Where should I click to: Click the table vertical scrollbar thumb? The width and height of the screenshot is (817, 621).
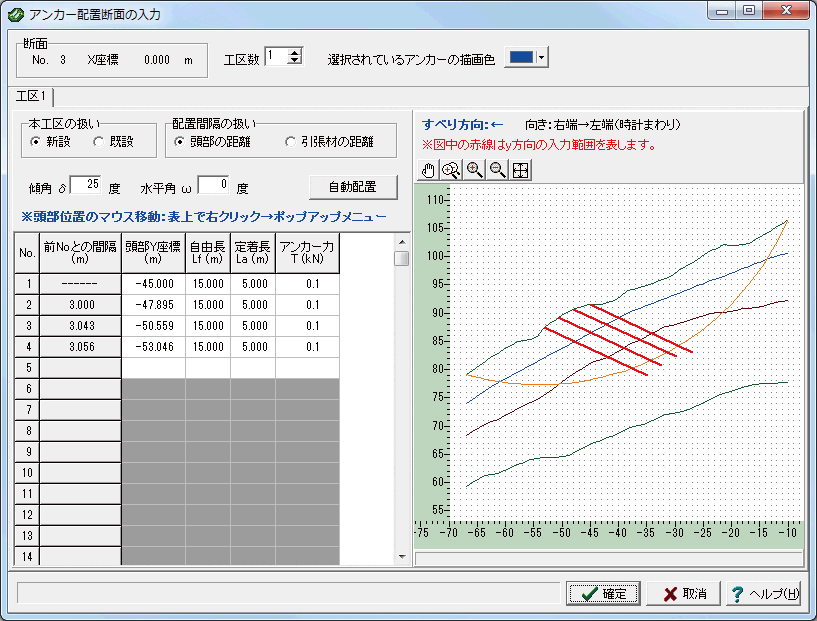[x=401, y=258]
